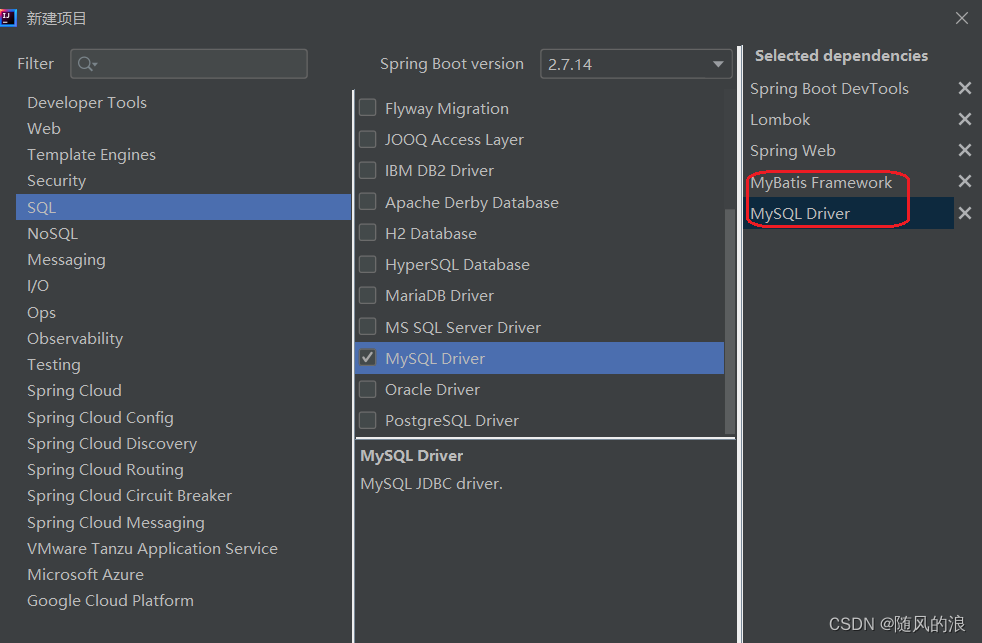Select Lombok in selected dependencies

pos(780,119)
